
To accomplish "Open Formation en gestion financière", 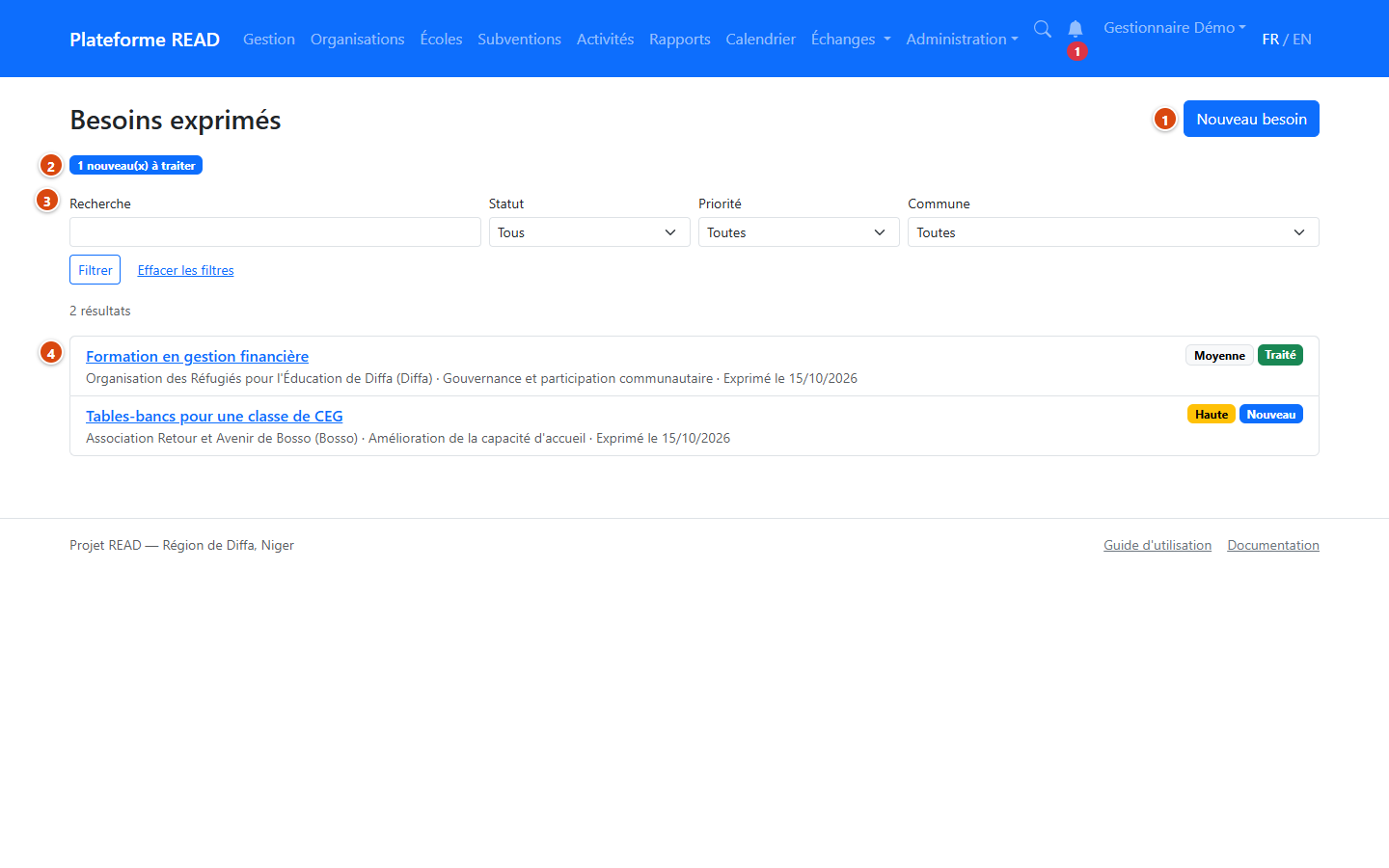I will (197, 357).
